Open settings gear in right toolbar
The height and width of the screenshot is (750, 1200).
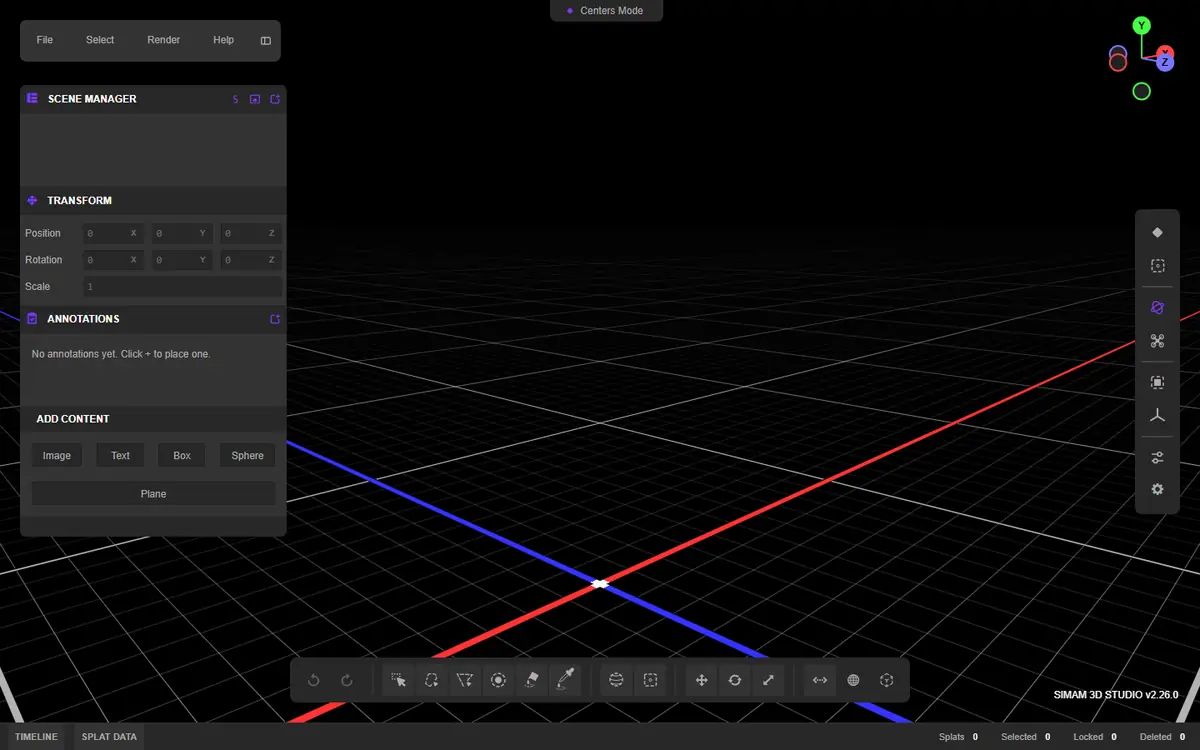pyautogui.click(x=1157, y=490)
